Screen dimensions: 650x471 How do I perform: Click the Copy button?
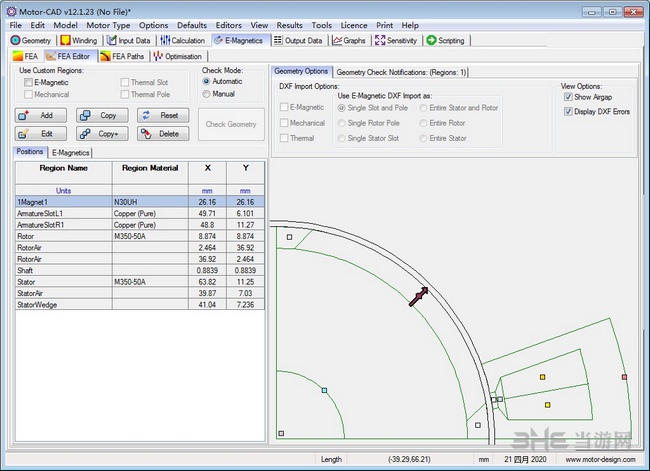point(102,115)
